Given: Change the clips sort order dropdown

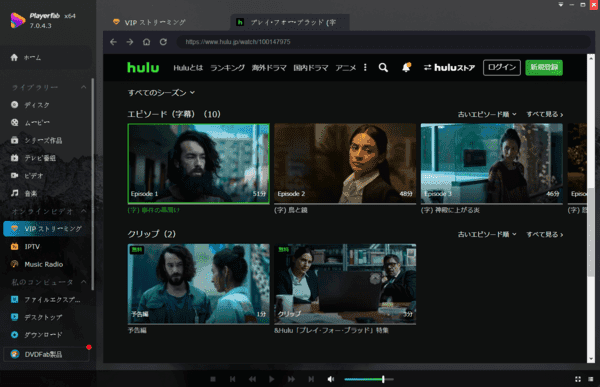Looking at the screenshot, I should [487, 234].
